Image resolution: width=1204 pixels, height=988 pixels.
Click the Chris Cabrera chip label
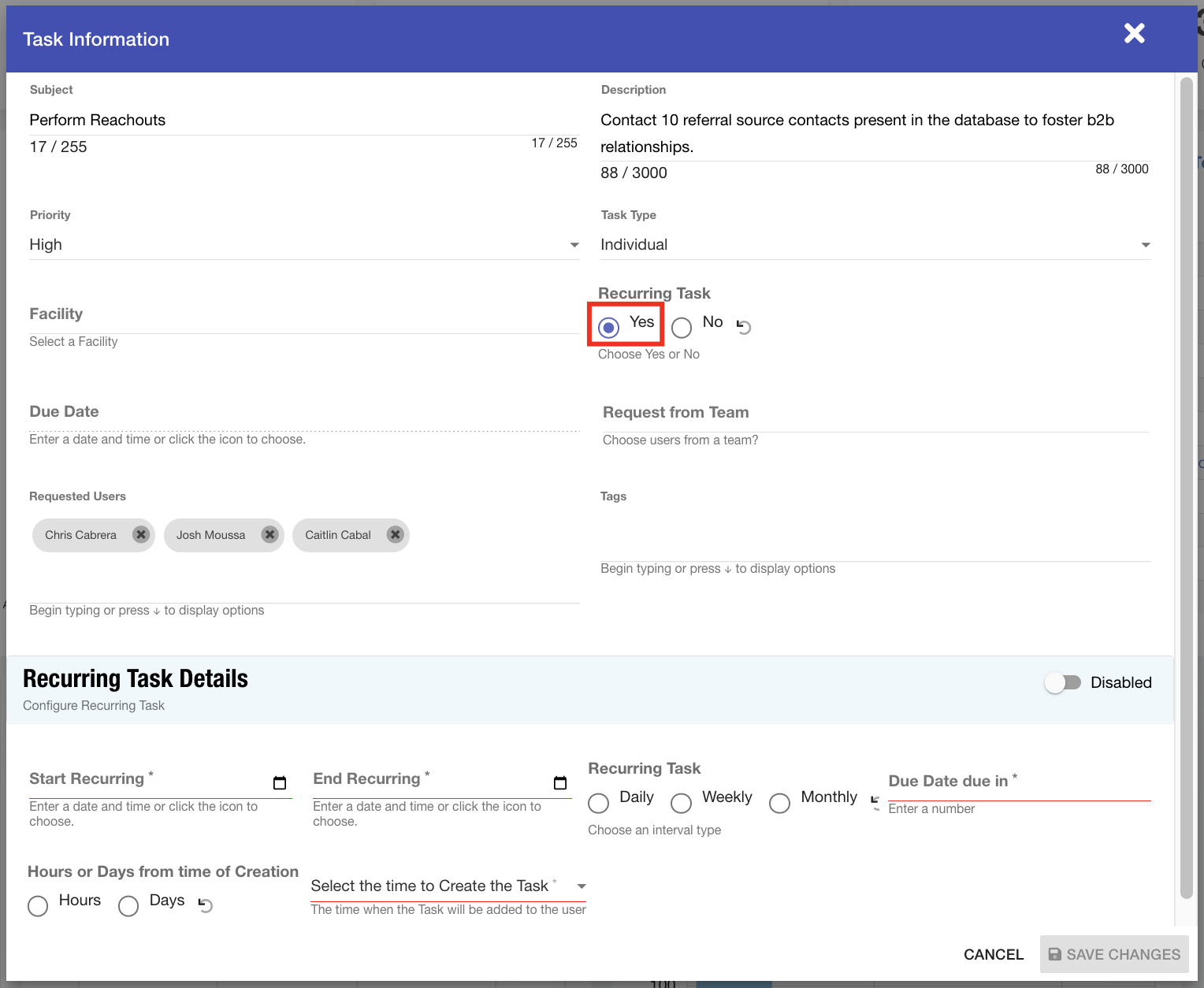coord(80,535)
